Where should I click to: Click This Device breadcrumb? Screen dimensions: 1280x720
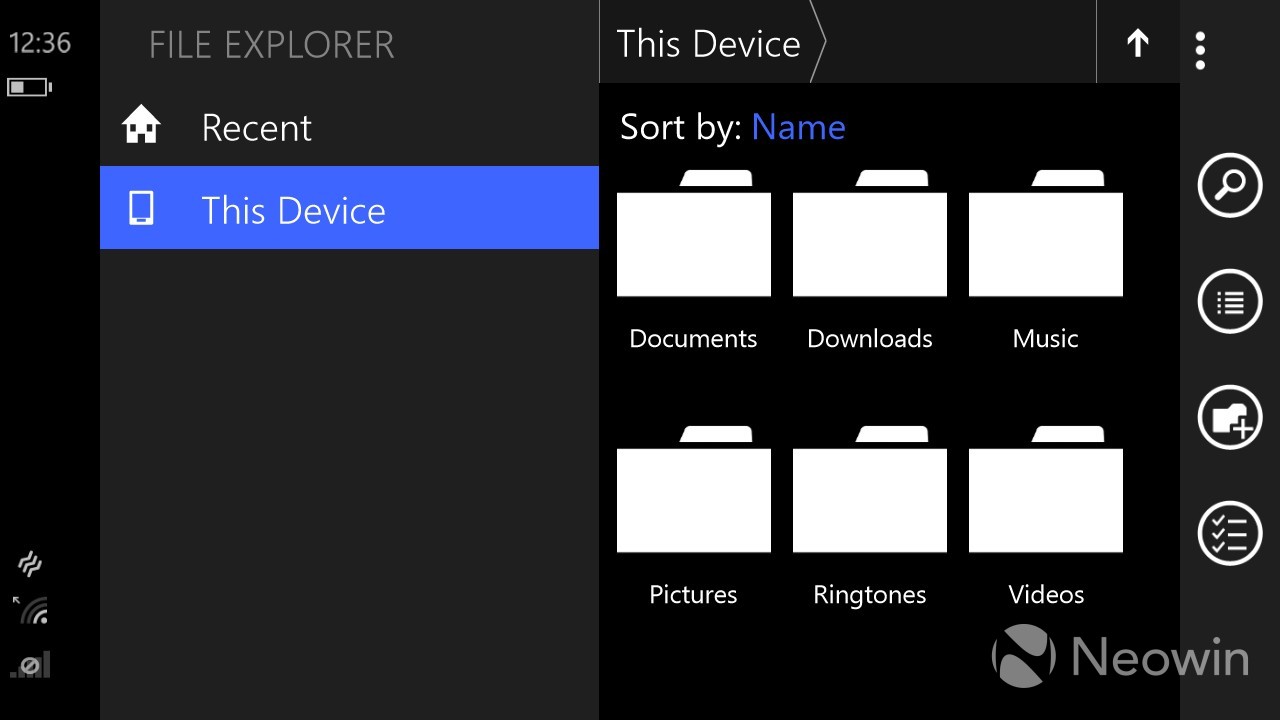pos(708,44)
